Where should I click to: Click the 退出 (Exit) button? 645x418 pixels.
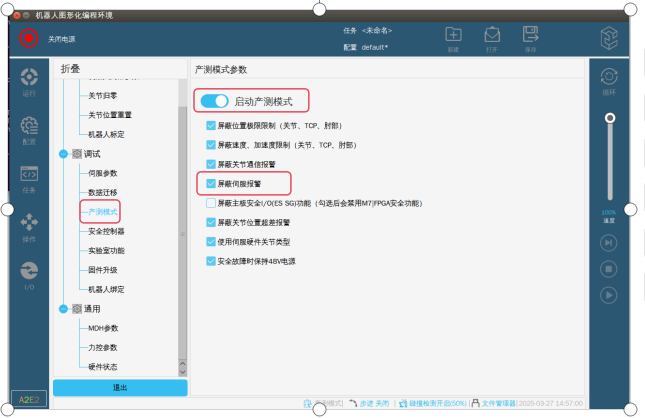119,388
